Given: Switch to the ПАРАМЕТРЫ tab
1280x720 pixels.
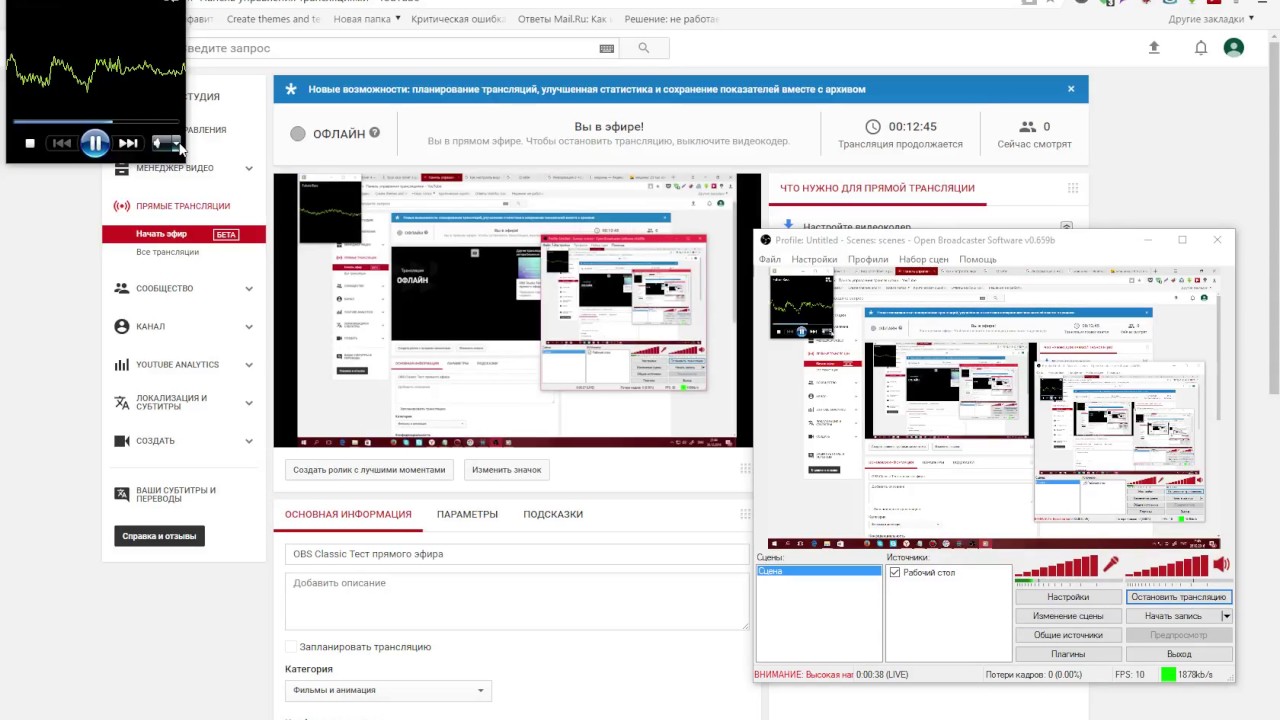Looking at the screenshot, I should (x=467, y=514).
